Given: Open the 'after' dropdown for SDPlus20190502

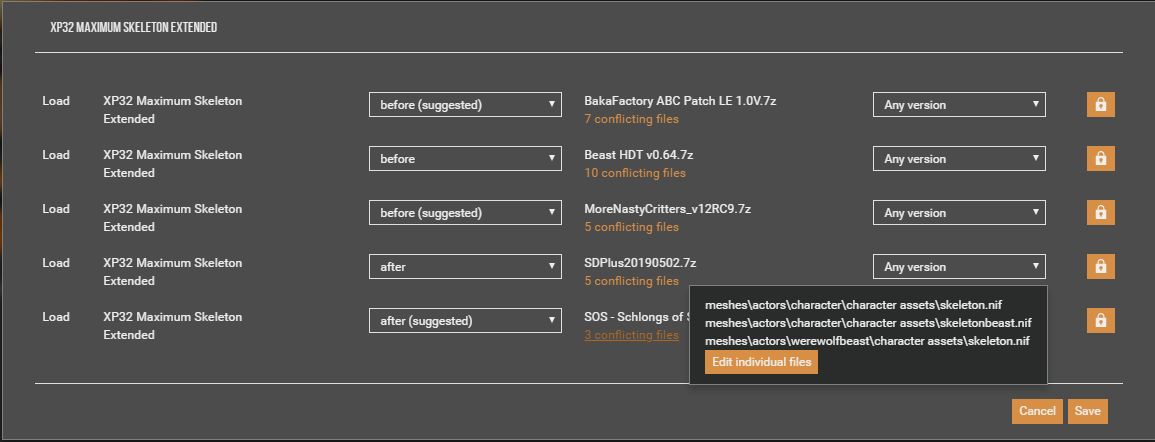Looking at the screenshot, I should (x=465, y=267).
